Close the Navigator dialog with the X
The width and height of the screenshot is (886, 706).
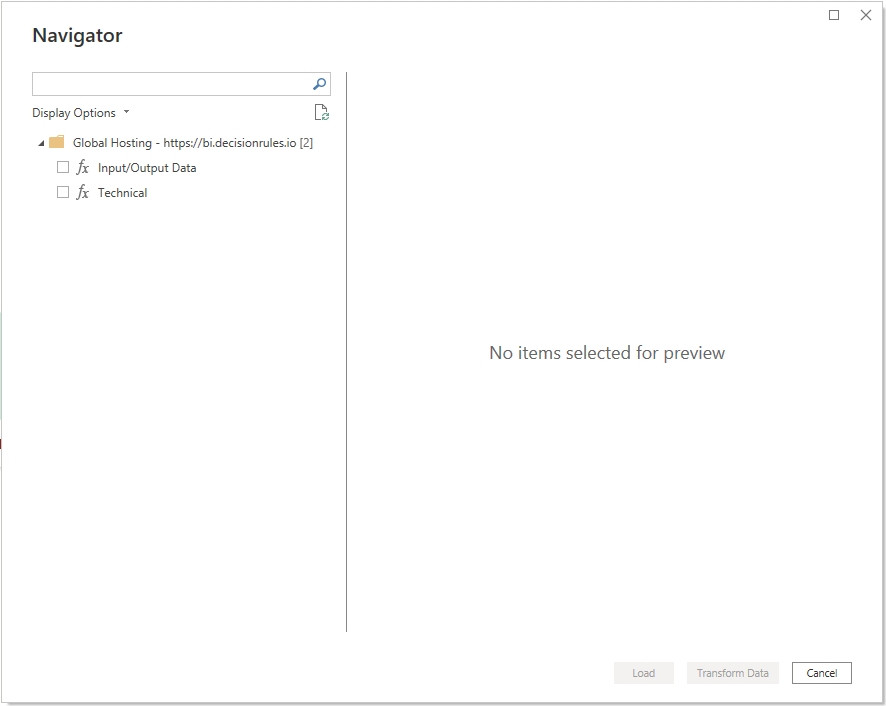tap(866, 15)
